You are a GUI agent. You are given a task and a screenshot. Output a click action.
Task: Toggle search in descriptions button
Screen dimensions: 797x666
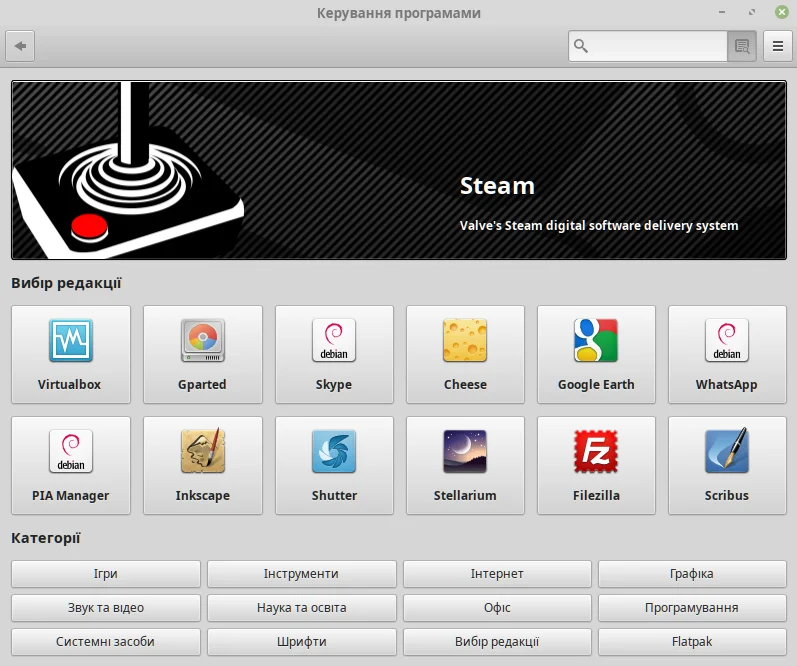point(742,46)
